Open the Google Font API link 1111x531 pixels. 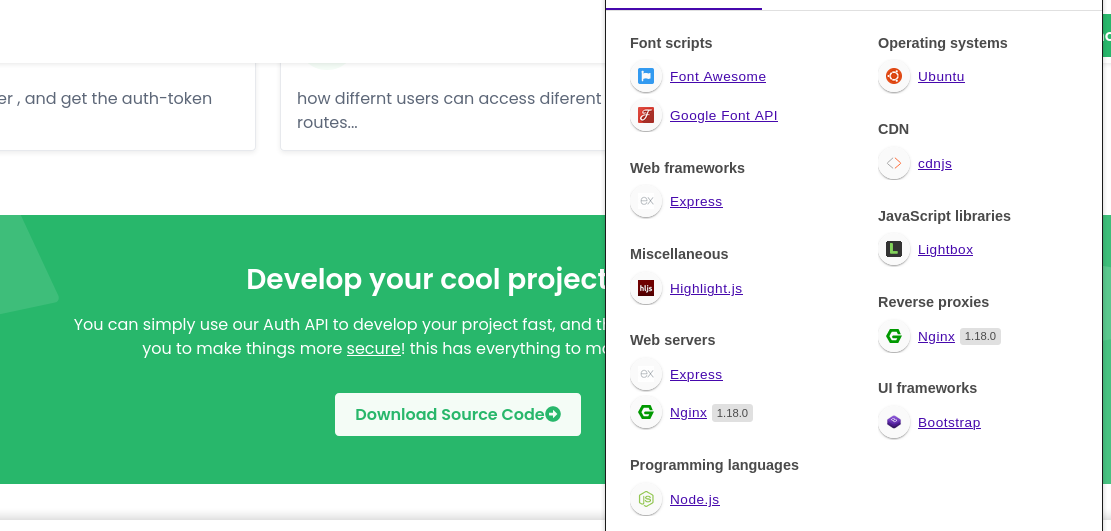[x=723, y=116]
